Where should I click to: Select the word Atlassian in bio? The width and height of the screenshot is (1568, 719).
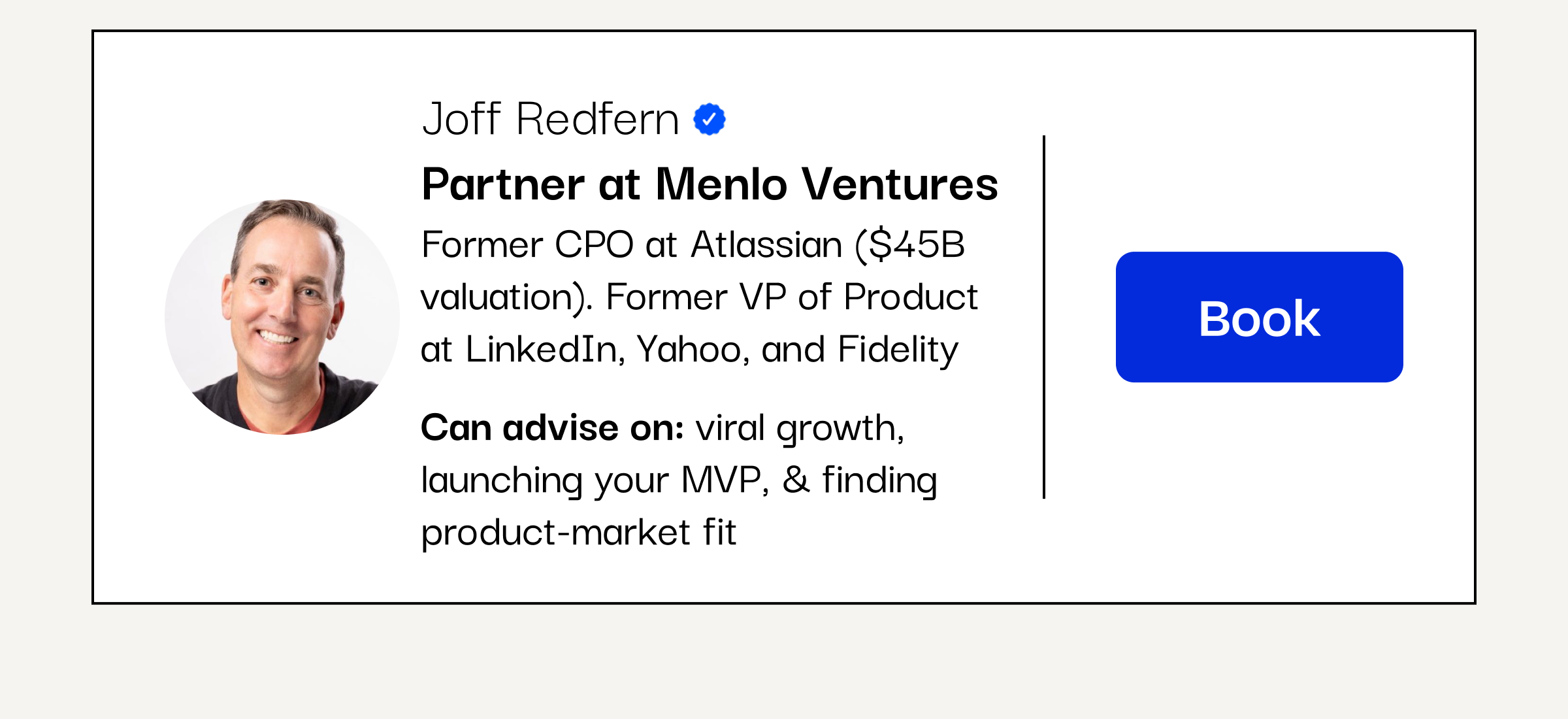[x=767, y=244]
